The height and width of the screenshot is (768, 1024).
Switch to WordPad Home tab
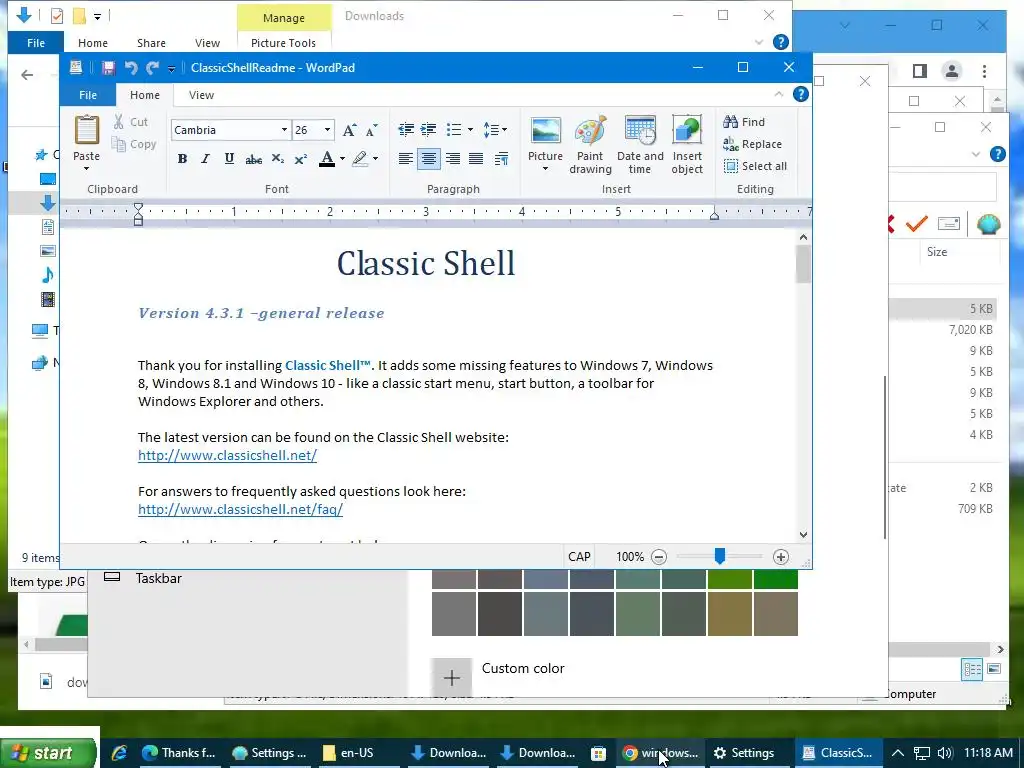(145, 95)
